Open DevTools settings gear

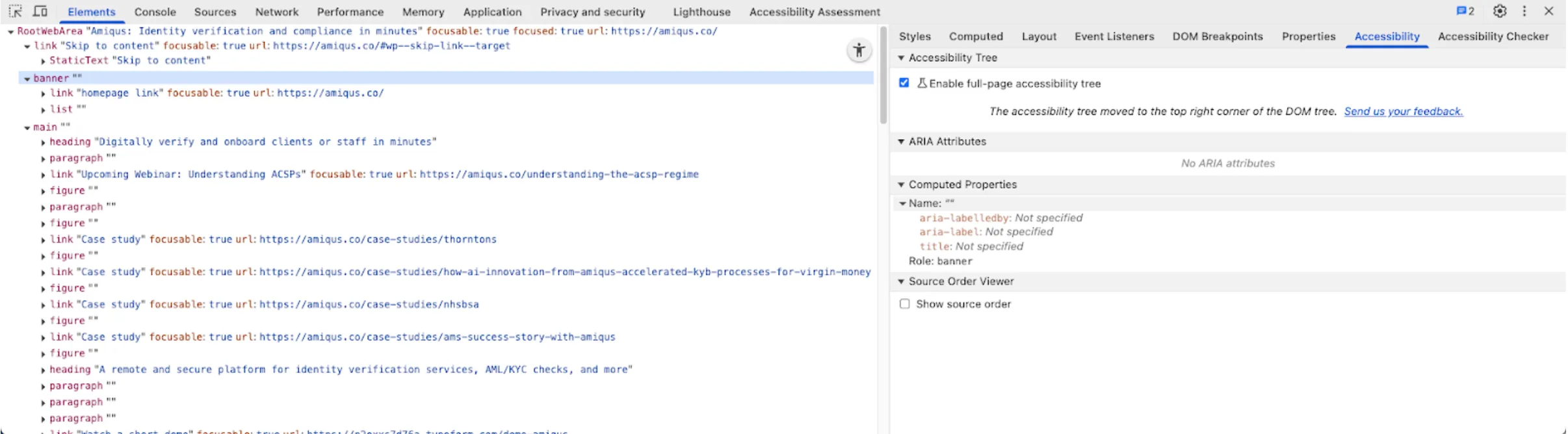pos(1500,11)
